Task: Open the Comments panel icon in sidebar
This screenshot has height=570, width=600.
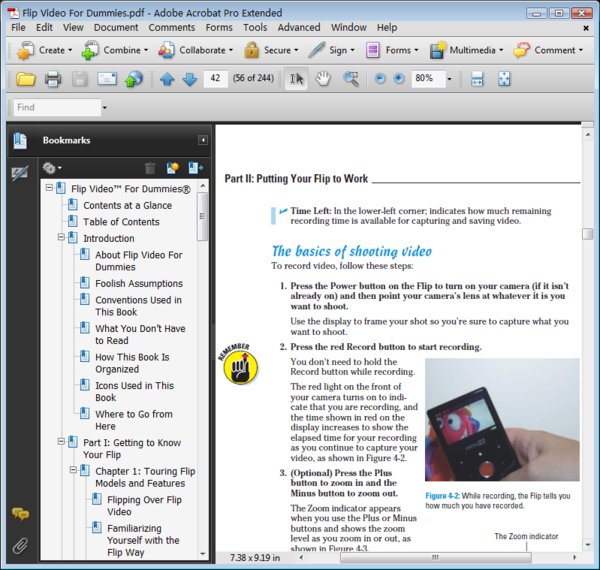Action: coord(20,514)
